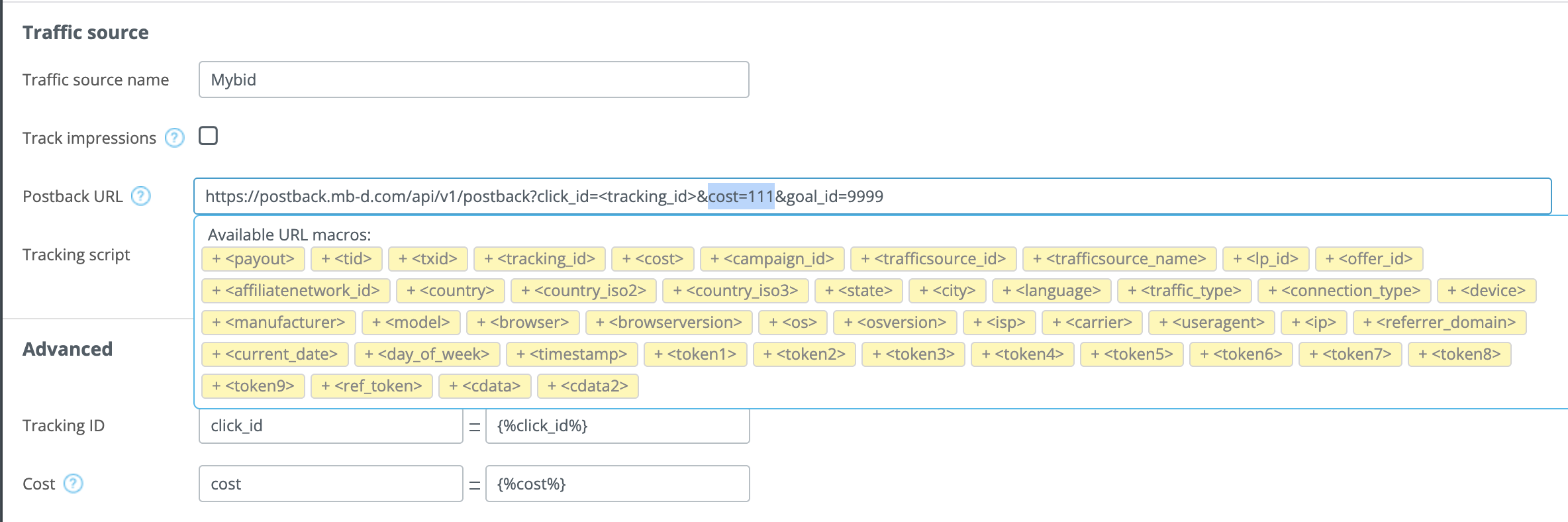Screen dimensions: 1568x522
Task: Click the Postback URL help icon
Action: click(140, 196)
